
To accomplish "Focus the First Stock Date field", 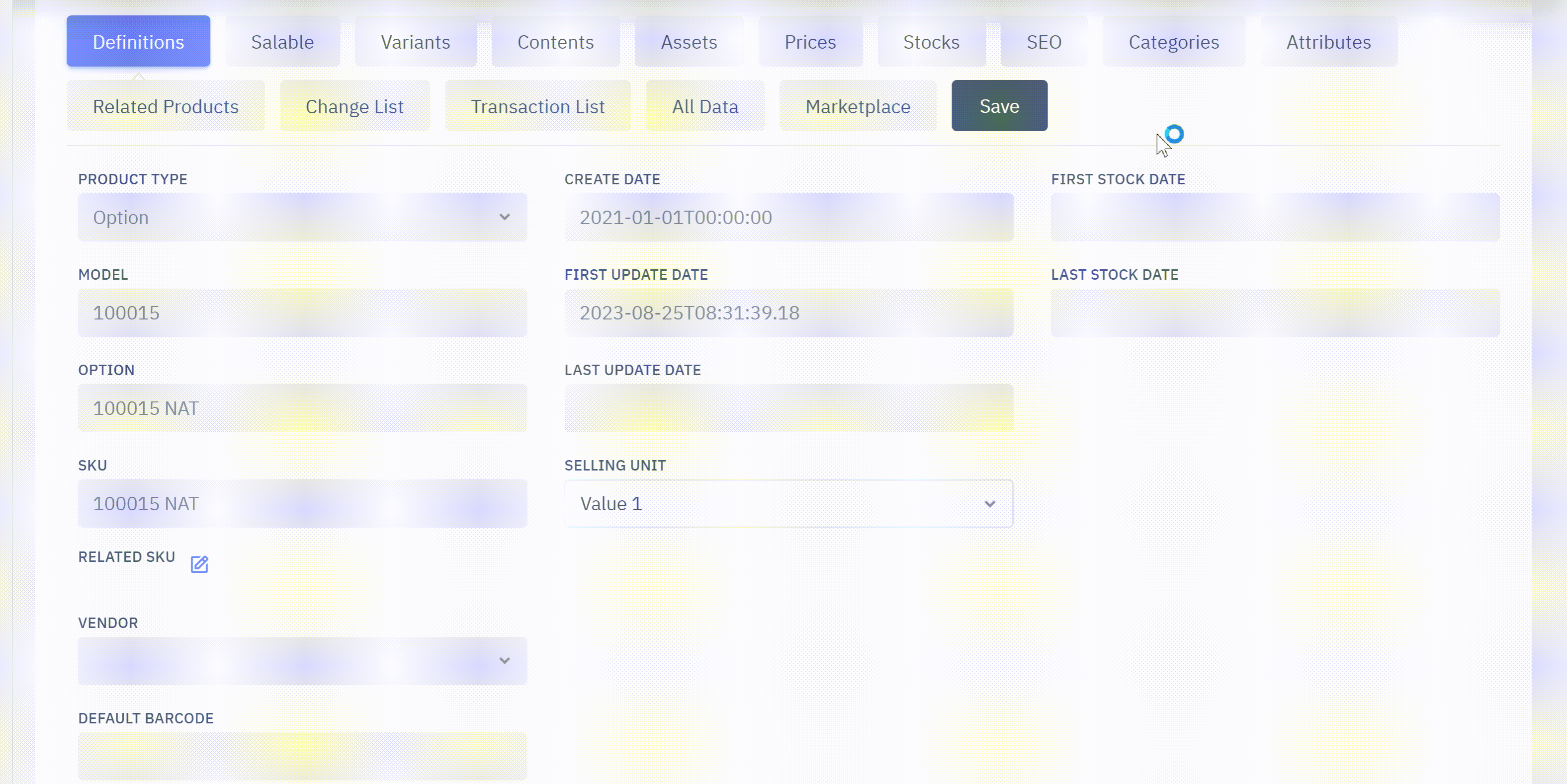I will coord(1275,217).
